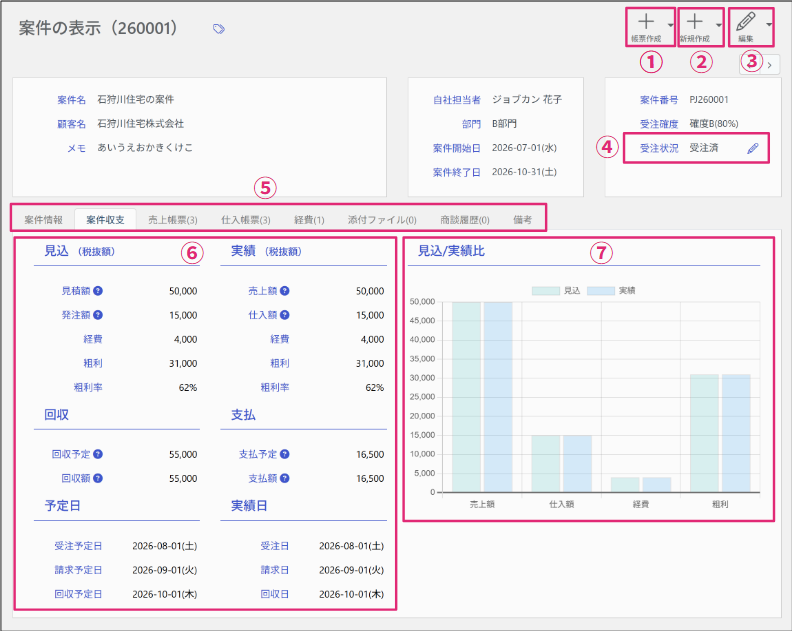
Task: Expand the 新規作成 dropdown arrow
Action: [719, 25]
